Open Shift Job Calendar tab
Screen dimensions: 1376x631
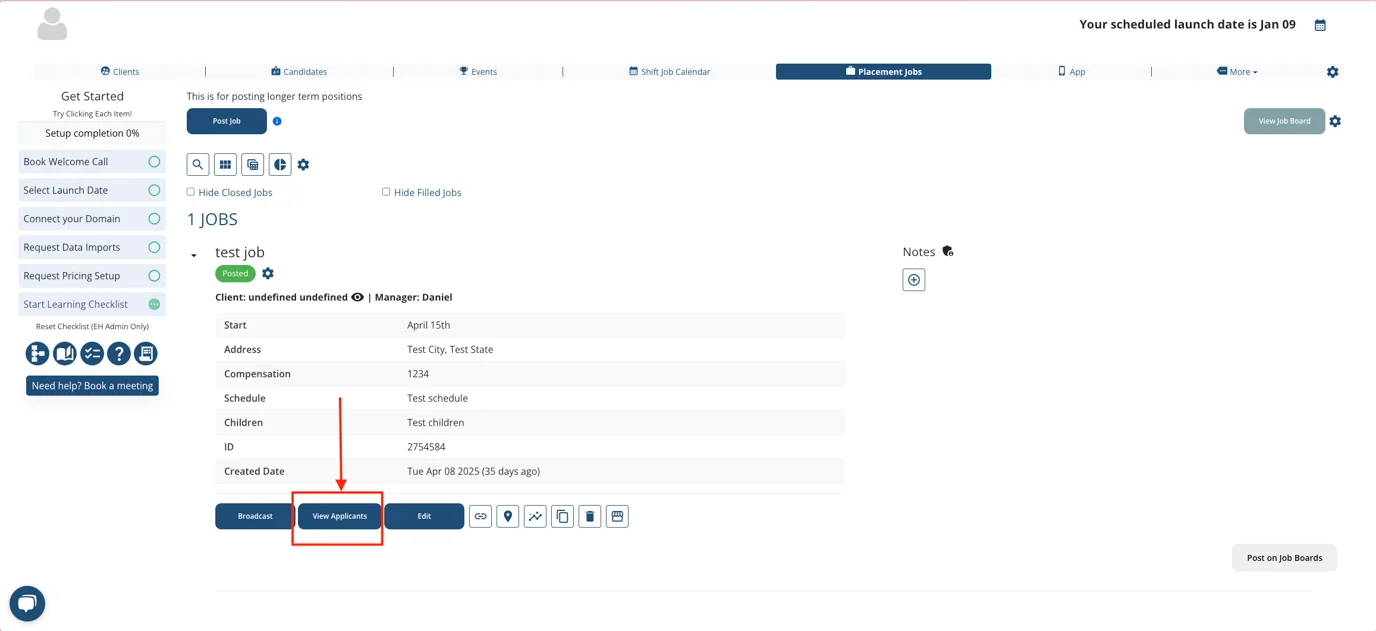(670, 72)
